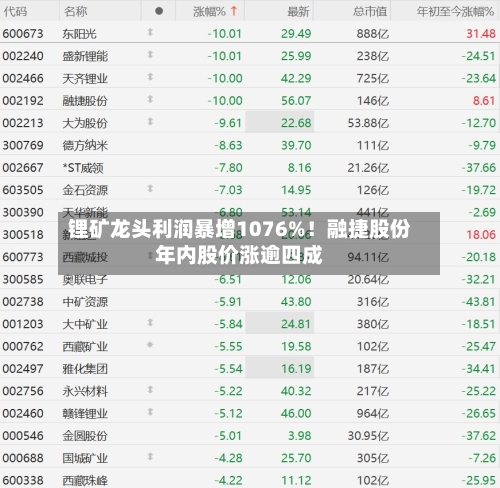
Task: Select the 融捷股份 stock name
Action: (85, 101)
